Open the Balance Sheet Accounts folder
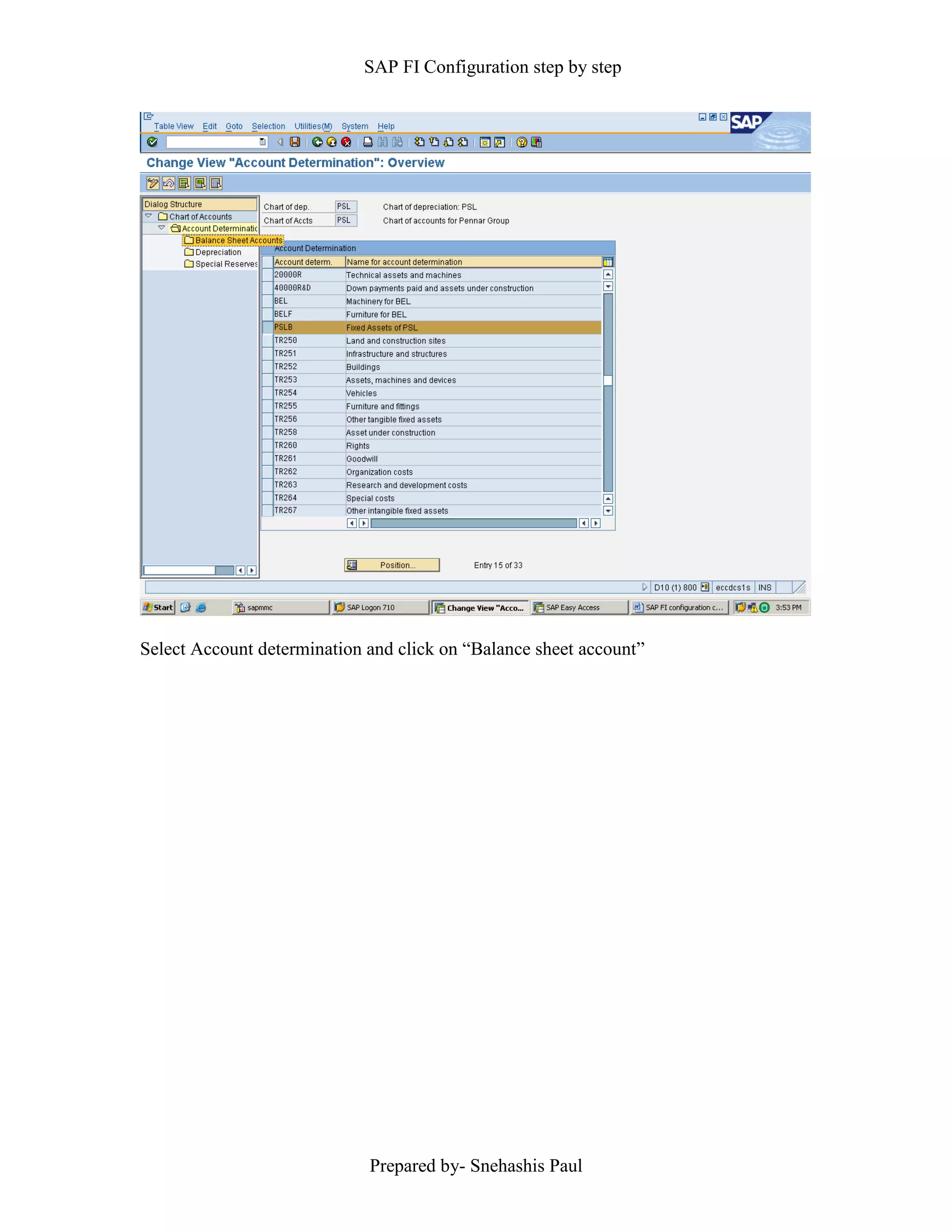The width and height of the screenshot is (952, 1232). (233, 240)
